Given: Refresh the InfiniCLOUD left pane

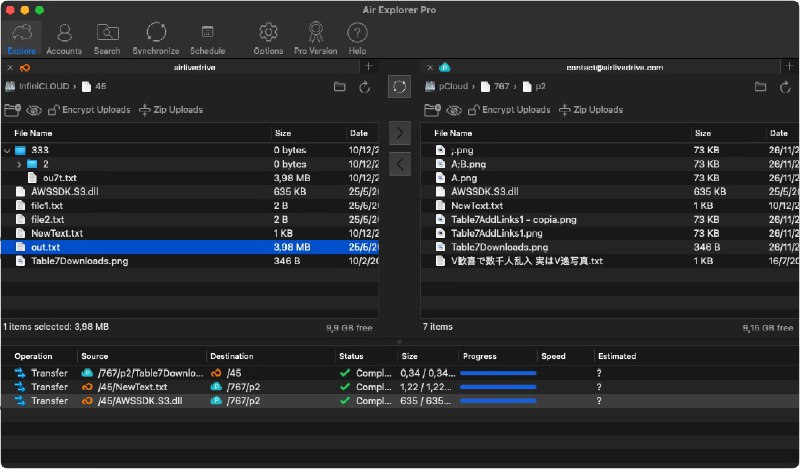Looking at the screenshot, I should pos(364,87).
